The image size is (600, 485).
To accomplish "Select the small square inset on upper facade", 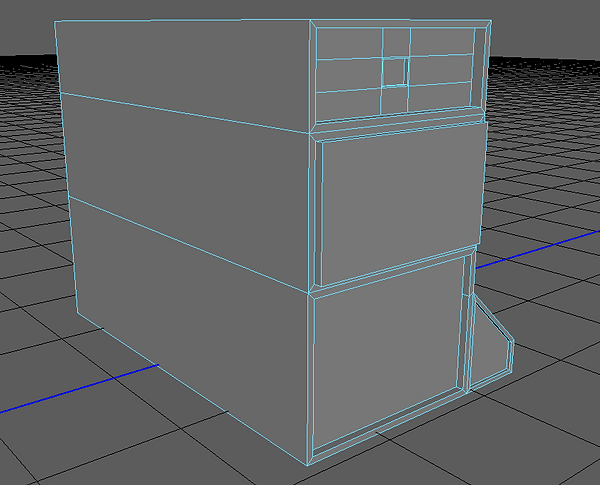I will click(395, 72).
